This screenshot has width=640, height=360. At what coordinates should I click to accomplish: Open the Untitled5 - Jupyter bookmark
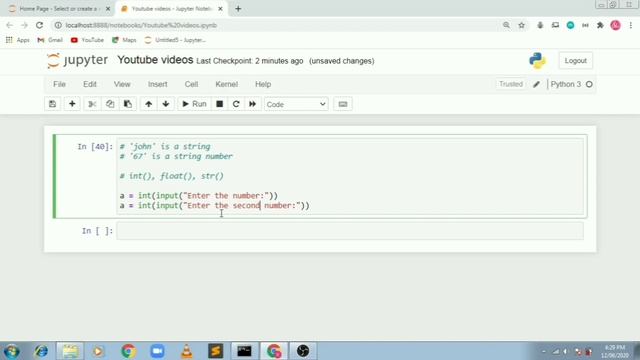pos(175,40)
